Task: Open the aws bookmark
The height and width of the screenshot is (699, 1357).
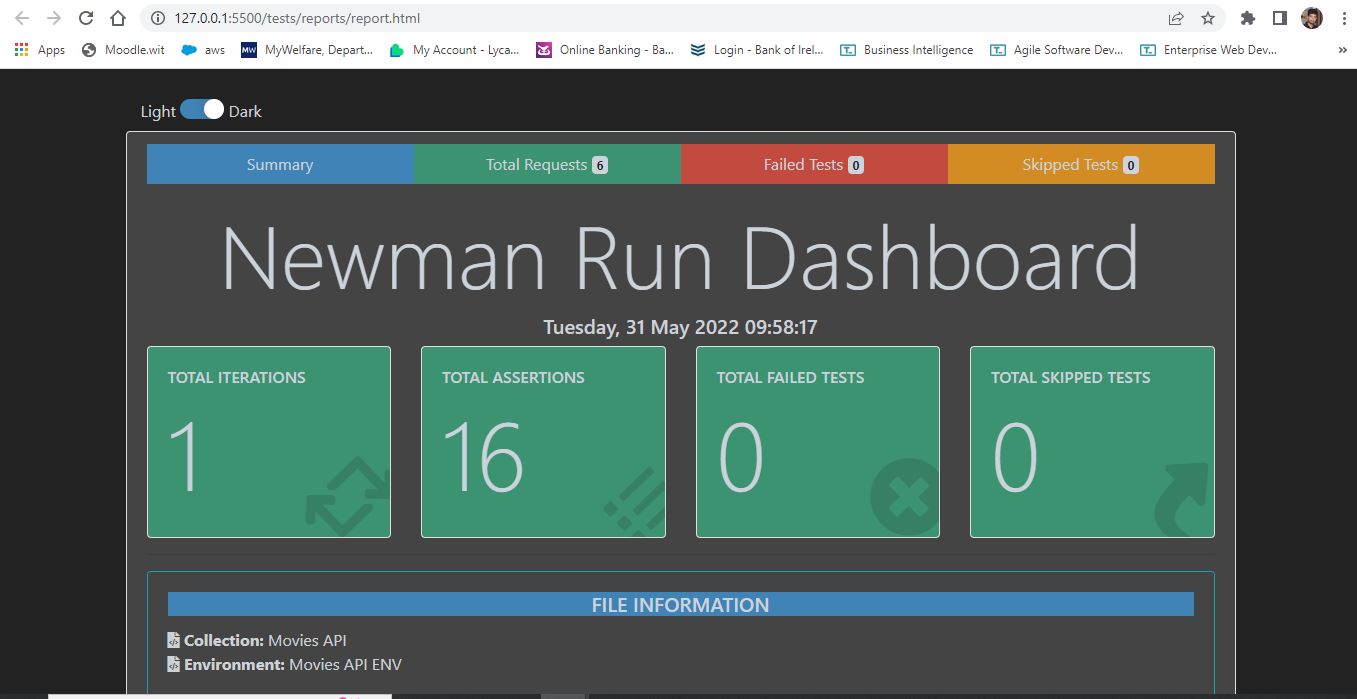Action: [x=203, y=49]
